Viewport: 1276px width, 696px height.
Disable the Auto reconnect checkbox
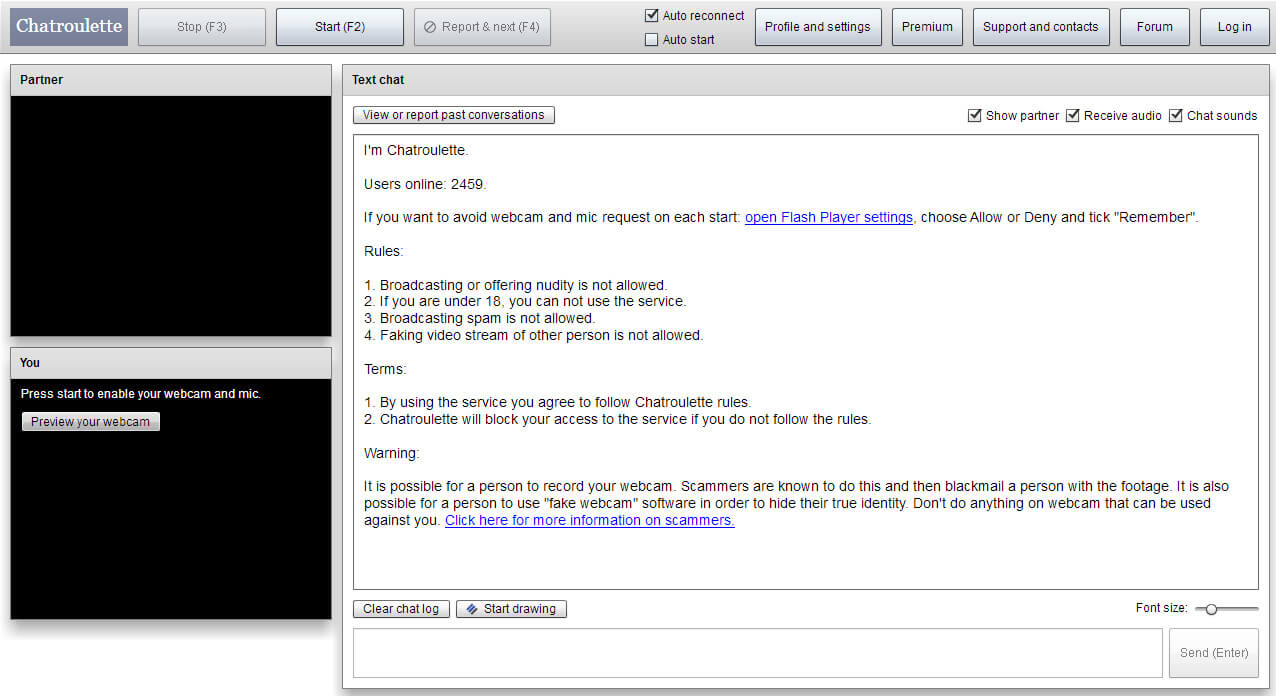click(x=652, y=16)
